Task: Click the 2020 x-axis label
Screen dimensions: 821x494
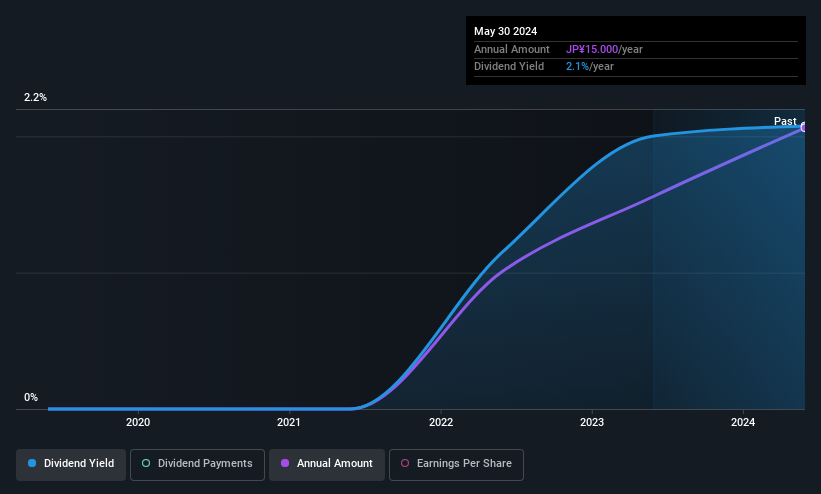Action: point(138,422)
